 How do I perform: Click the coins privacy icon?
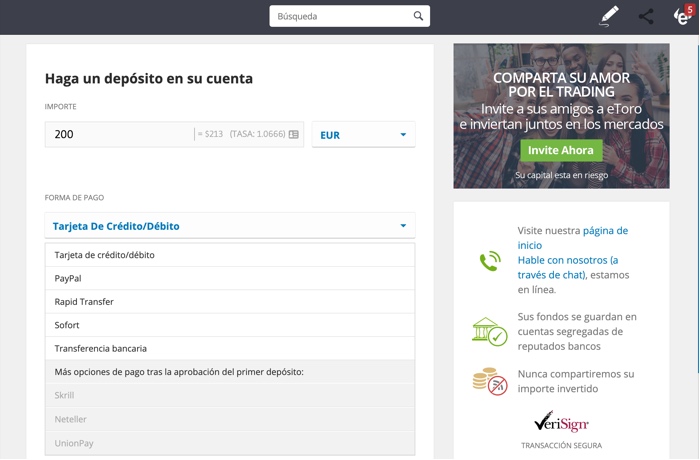coord(490,381)
